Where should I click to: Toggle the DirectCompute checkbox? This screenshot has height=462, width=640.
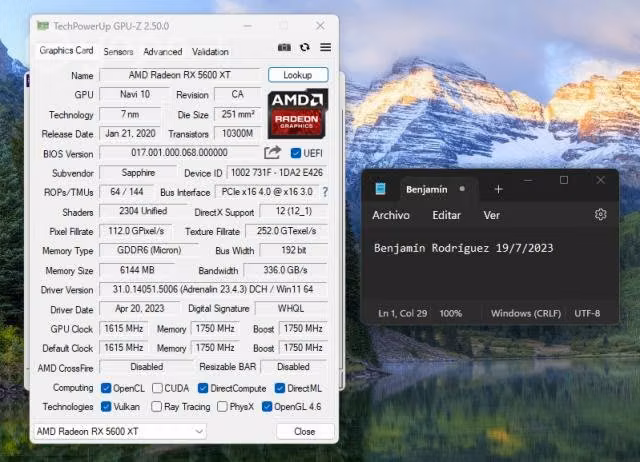click(203, 388)
